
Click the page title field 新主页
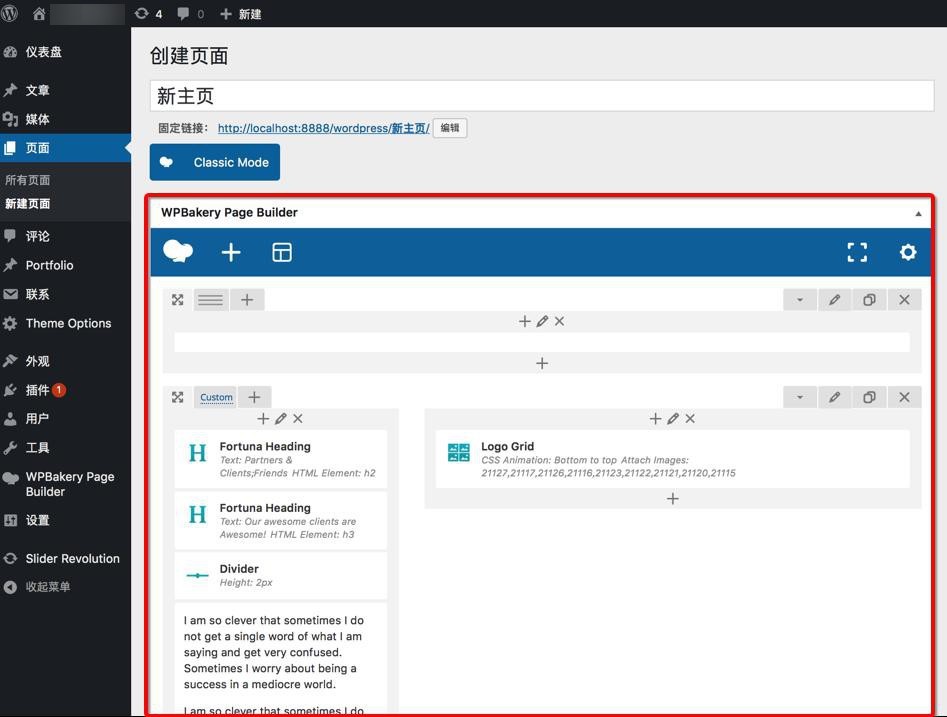(x=542, y=96)
